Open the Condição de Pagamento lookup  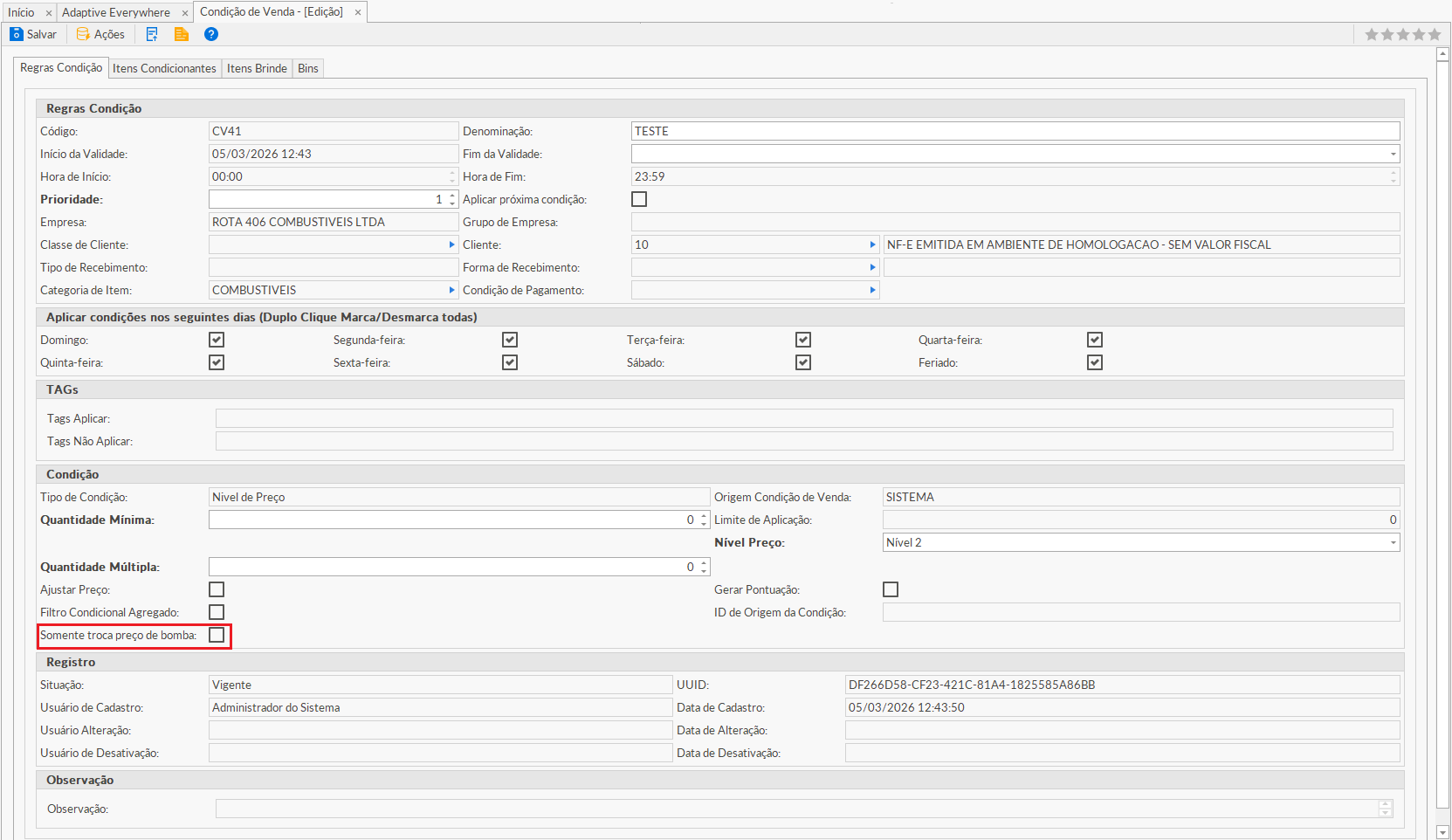tap(872, 290)
